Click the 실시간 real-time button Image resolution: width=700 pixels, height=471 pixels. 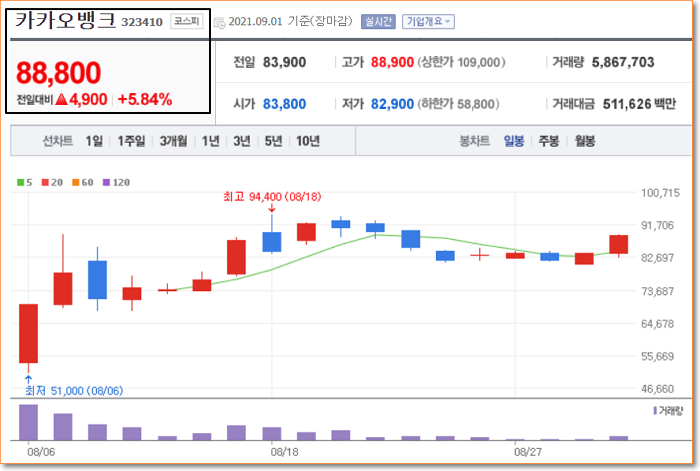(378, 21)
